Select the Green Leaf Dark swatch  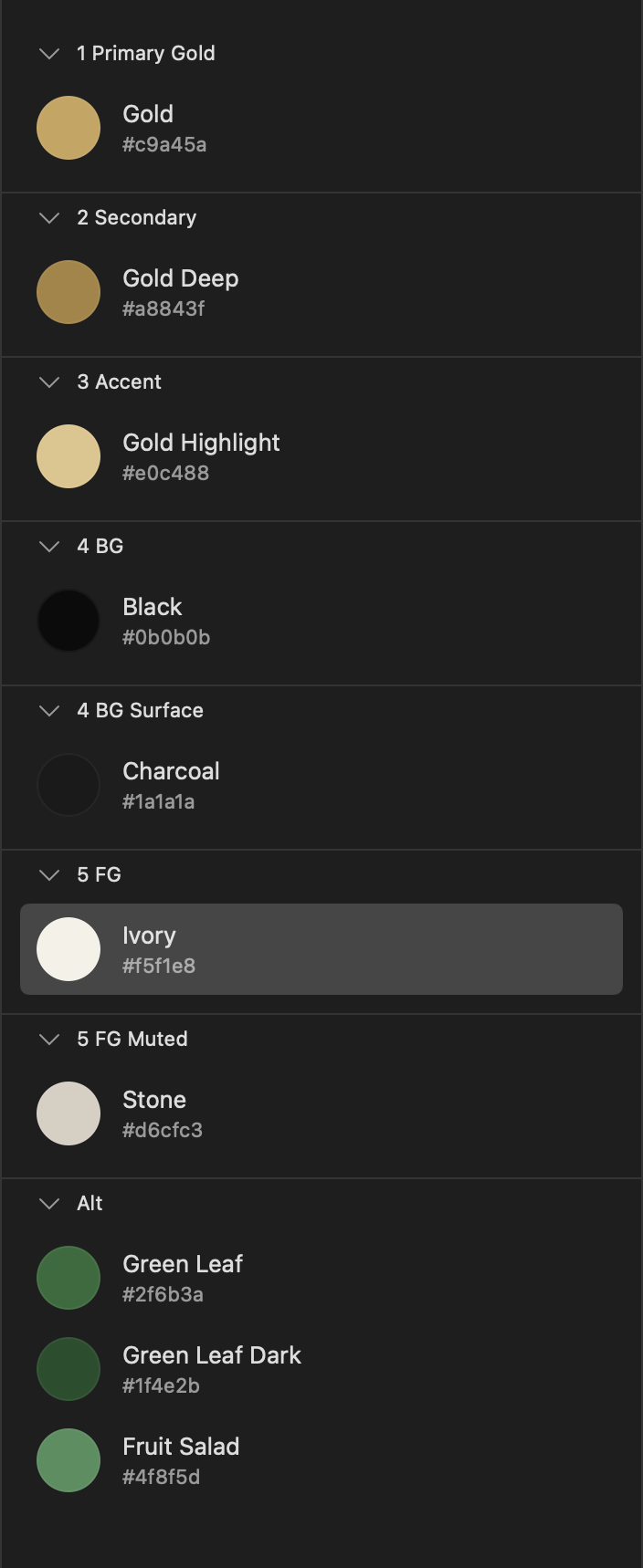click(x=69, y=1369)
